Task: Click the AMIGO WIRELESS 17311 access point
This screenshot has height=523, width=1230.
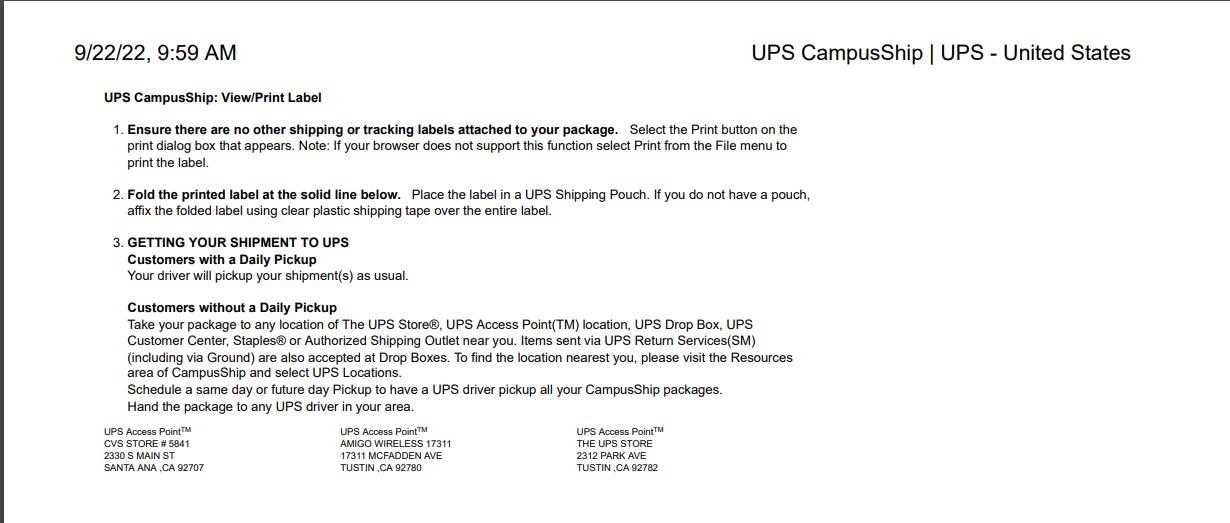Action: click(x=396, y=443)
